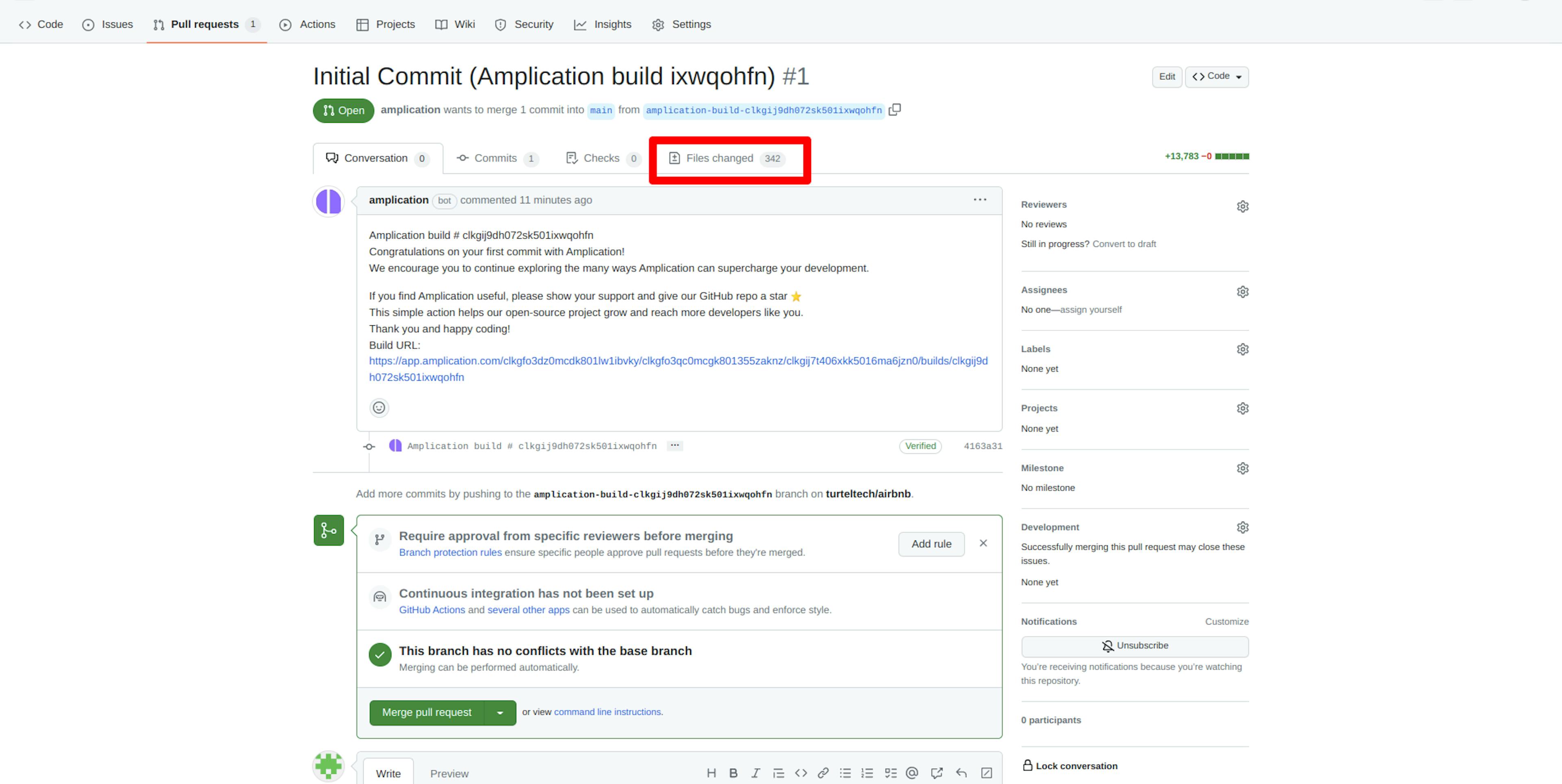
Task: Switch to the Commits tab
Action: click(x=497, y=158)
